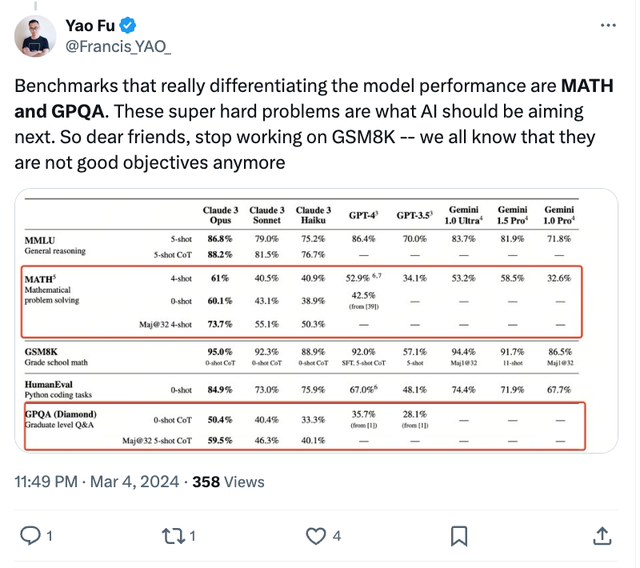Open the @Francis_YAO_ handle link

pos(118,47)
